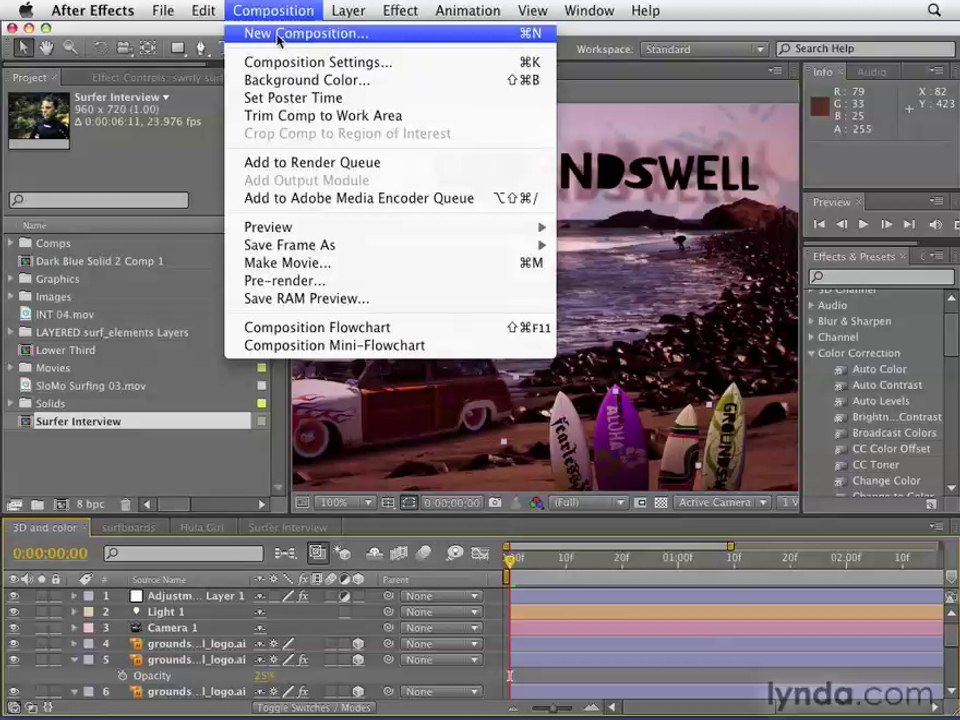Screen dimensions: 960x720
Task: Select the Rectangle shape tool
Action: coord(178,48)
